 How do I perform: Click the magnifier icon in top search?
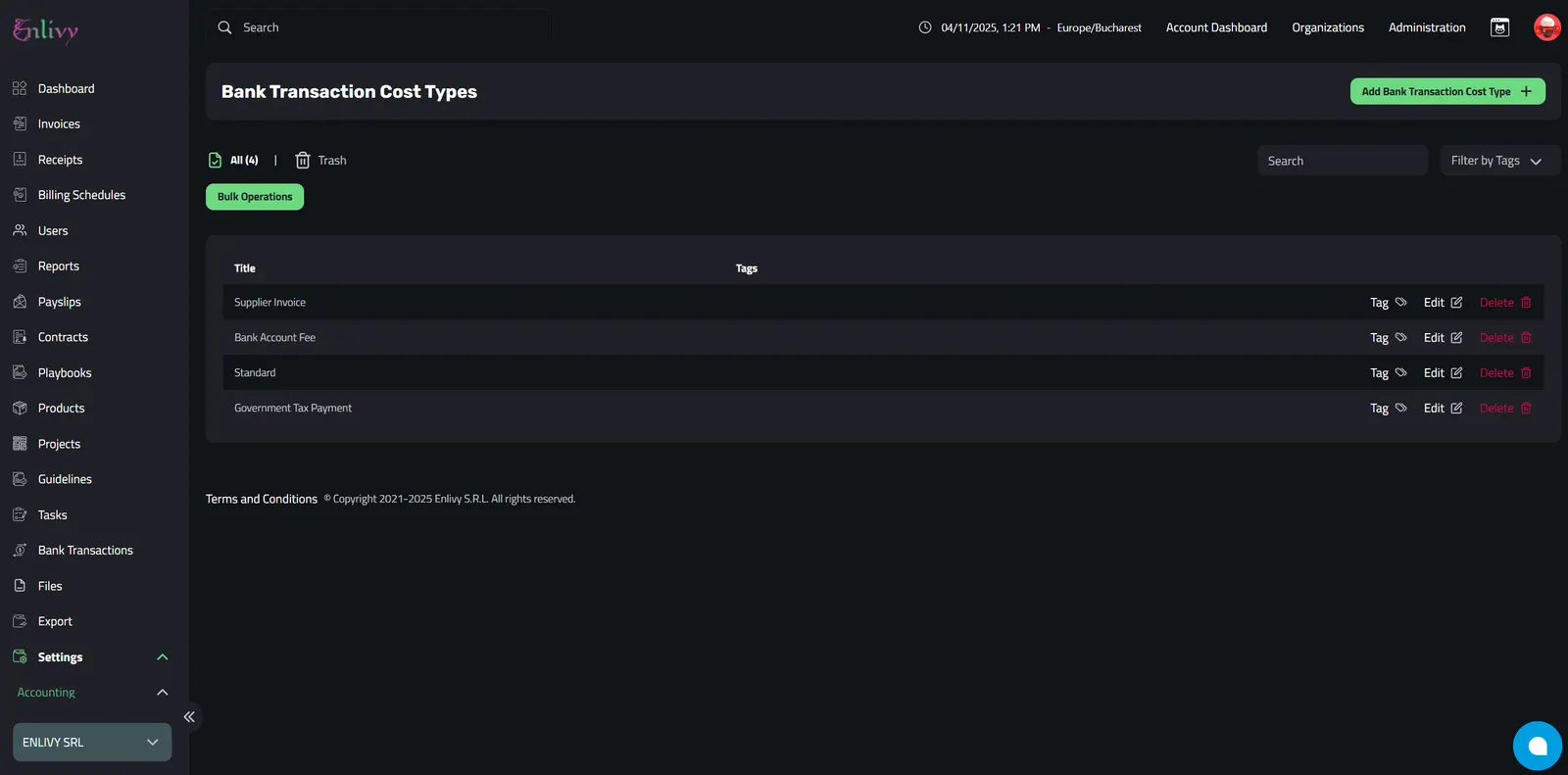[x=224, y=27]
